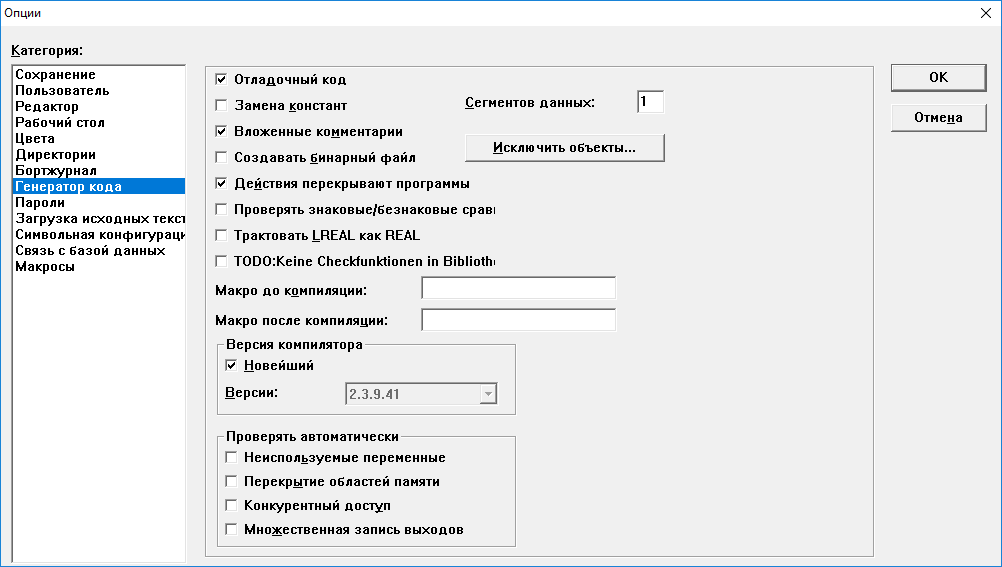Focus the Макро до компиляции field
1002x567 pixels.
pos(518,289)
